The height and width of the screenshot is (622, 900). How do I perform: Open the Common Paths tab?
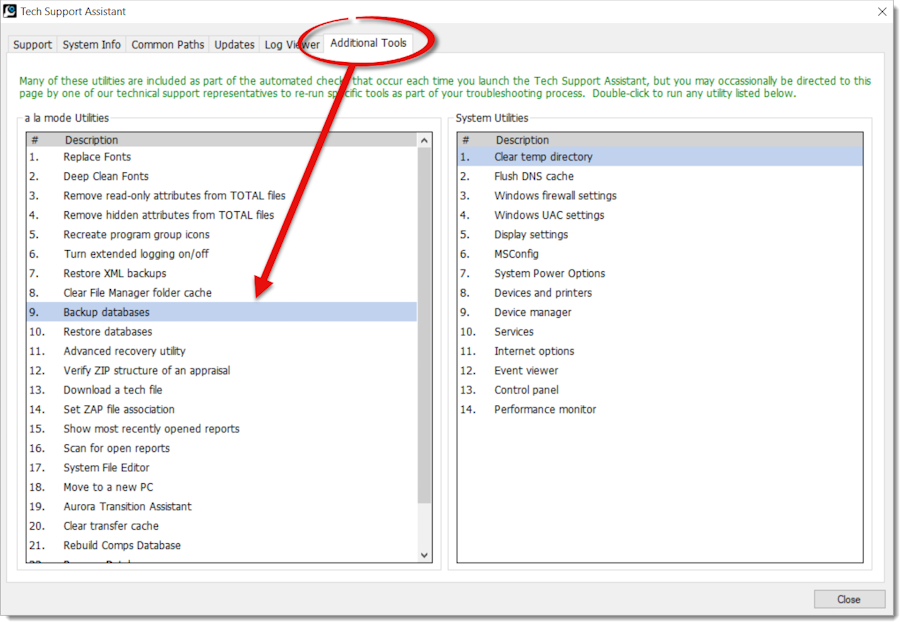[168, 44]
